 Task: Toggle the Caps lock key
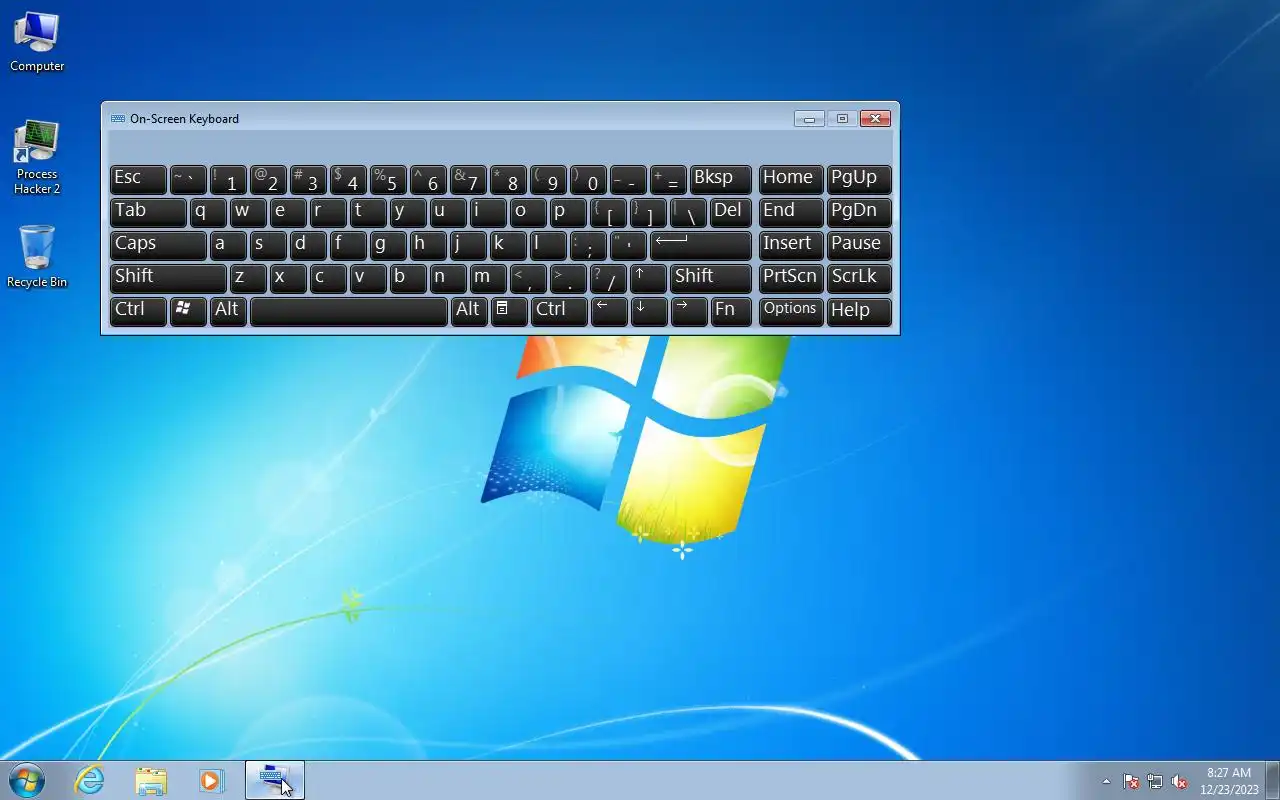coord(158,245)
